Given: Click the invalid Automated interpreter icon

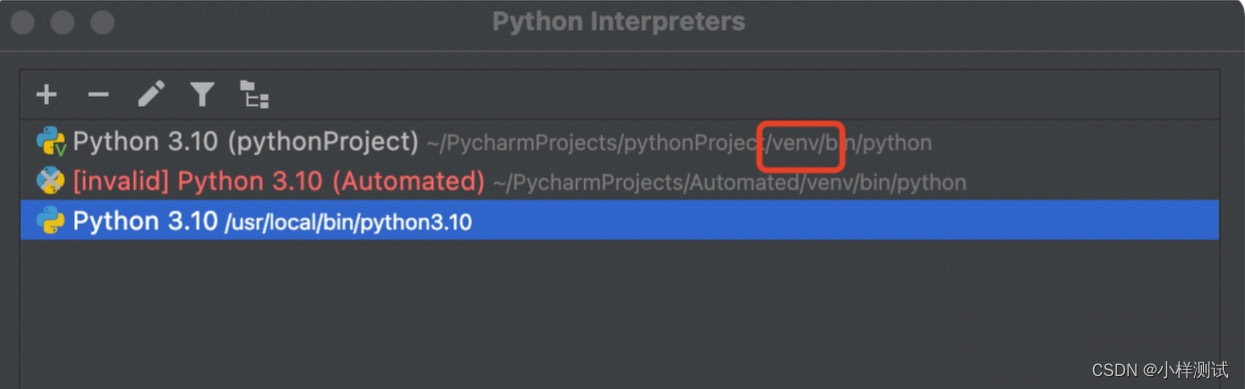Looking at the screenshot, I should coord(51,181).
